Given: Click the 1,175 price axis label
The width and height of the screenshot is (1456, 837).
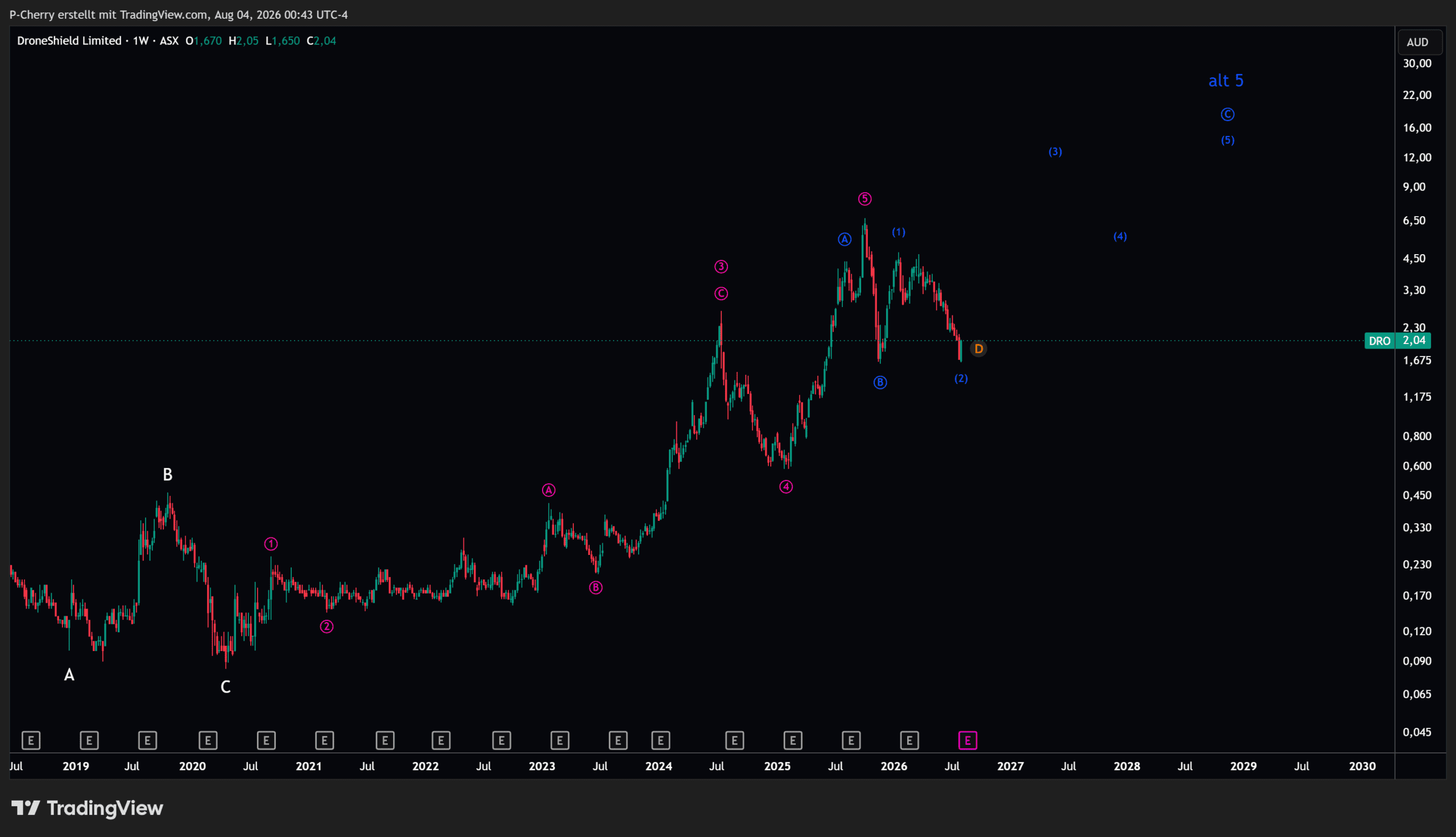Looking at the screenshot, I should pos(1417,397).
